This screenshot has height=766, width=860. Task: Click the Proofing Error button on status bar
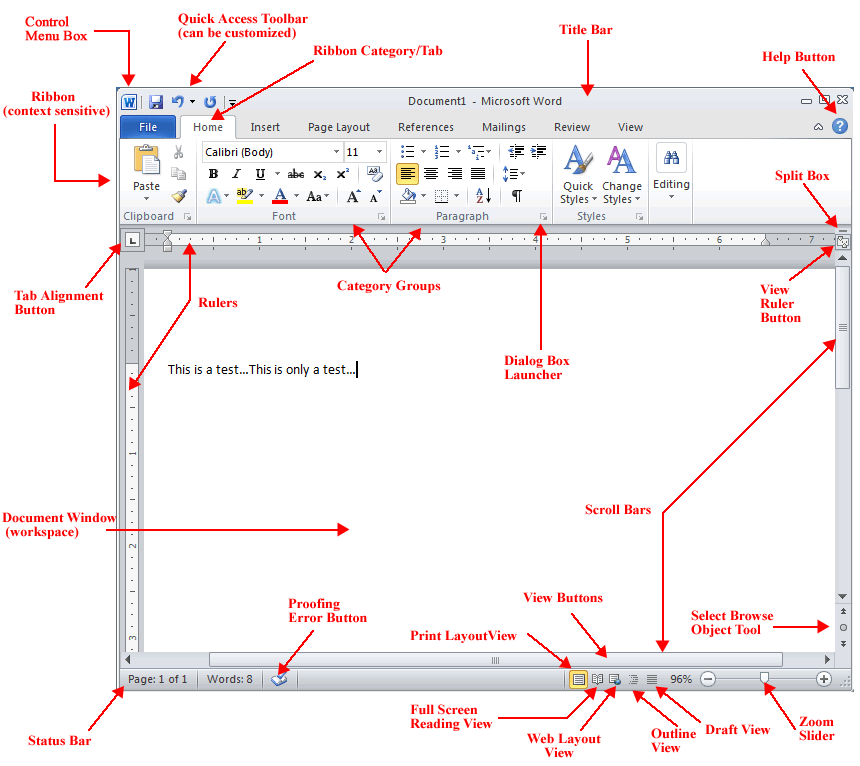coord(280,679)
